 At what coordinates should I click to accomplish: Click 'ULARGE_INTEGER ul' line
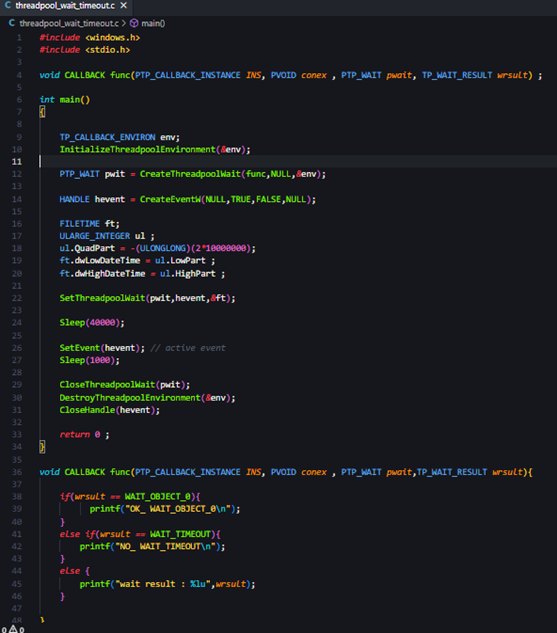(107, 236)
